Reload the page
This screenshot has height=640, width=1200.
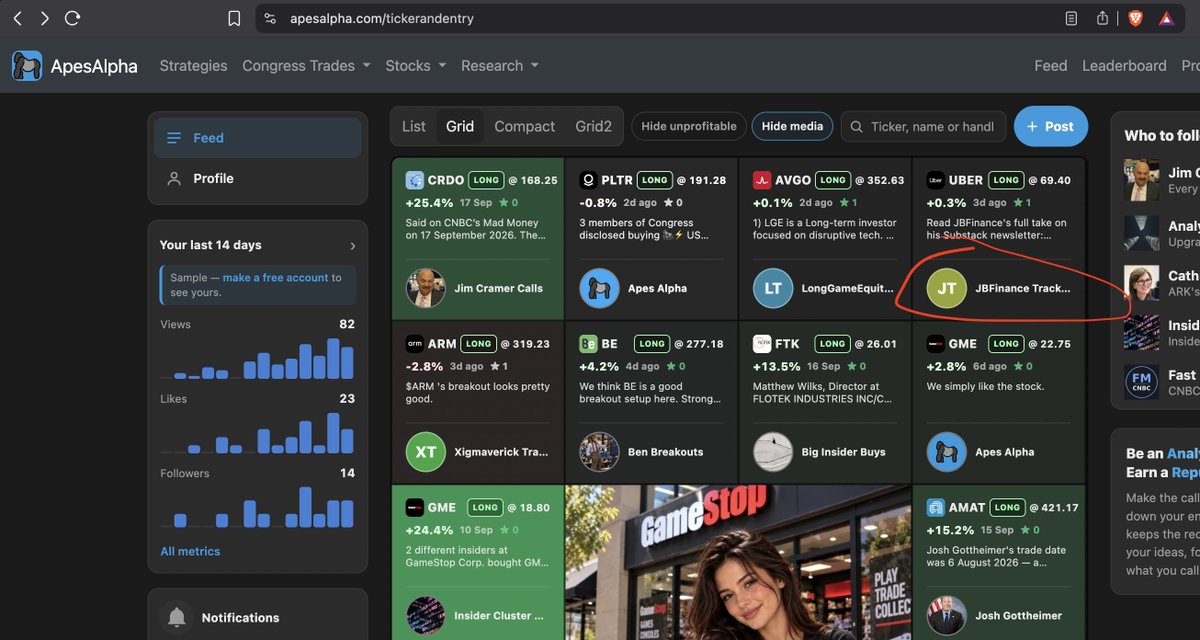72,18
